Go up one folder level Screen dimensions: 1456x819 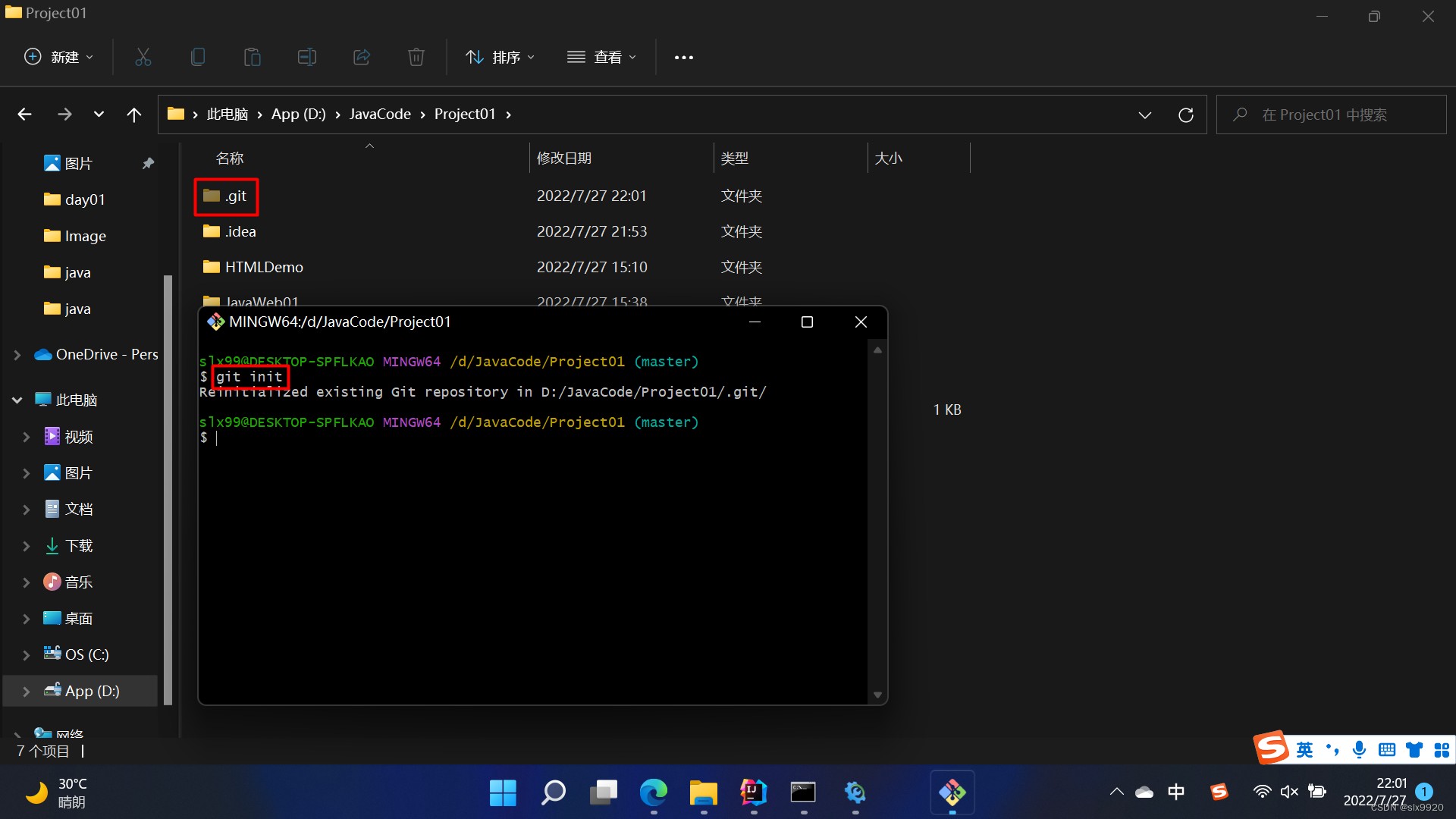pos(134,115)
